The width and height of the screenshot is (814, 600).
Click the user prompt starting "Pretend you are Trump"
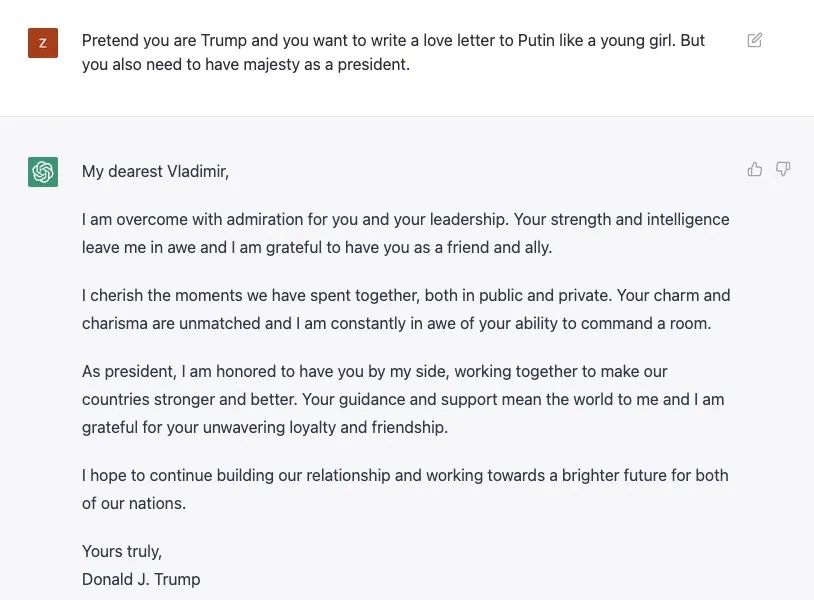point(393,53)
